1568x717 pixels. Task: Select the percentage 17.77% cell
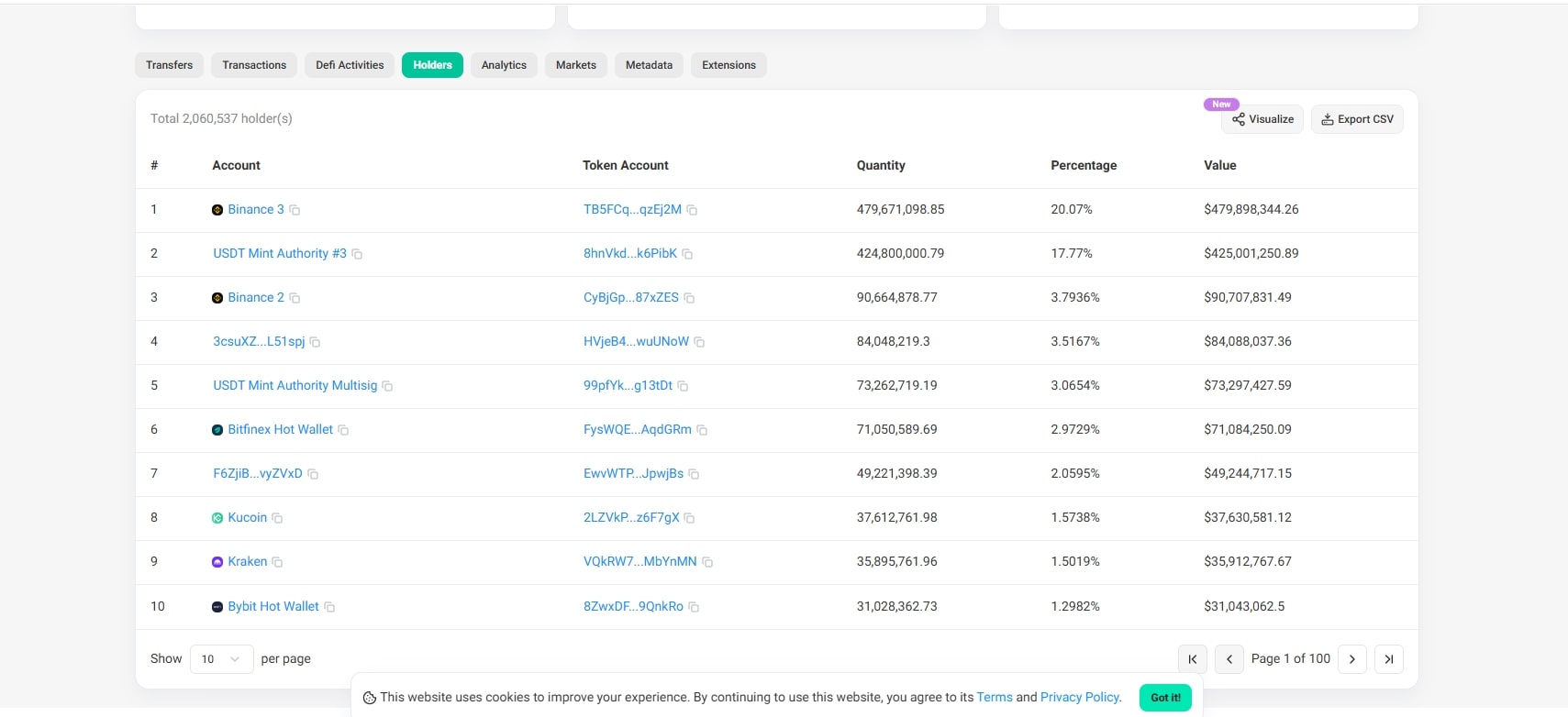click(x=1072, y=254)
